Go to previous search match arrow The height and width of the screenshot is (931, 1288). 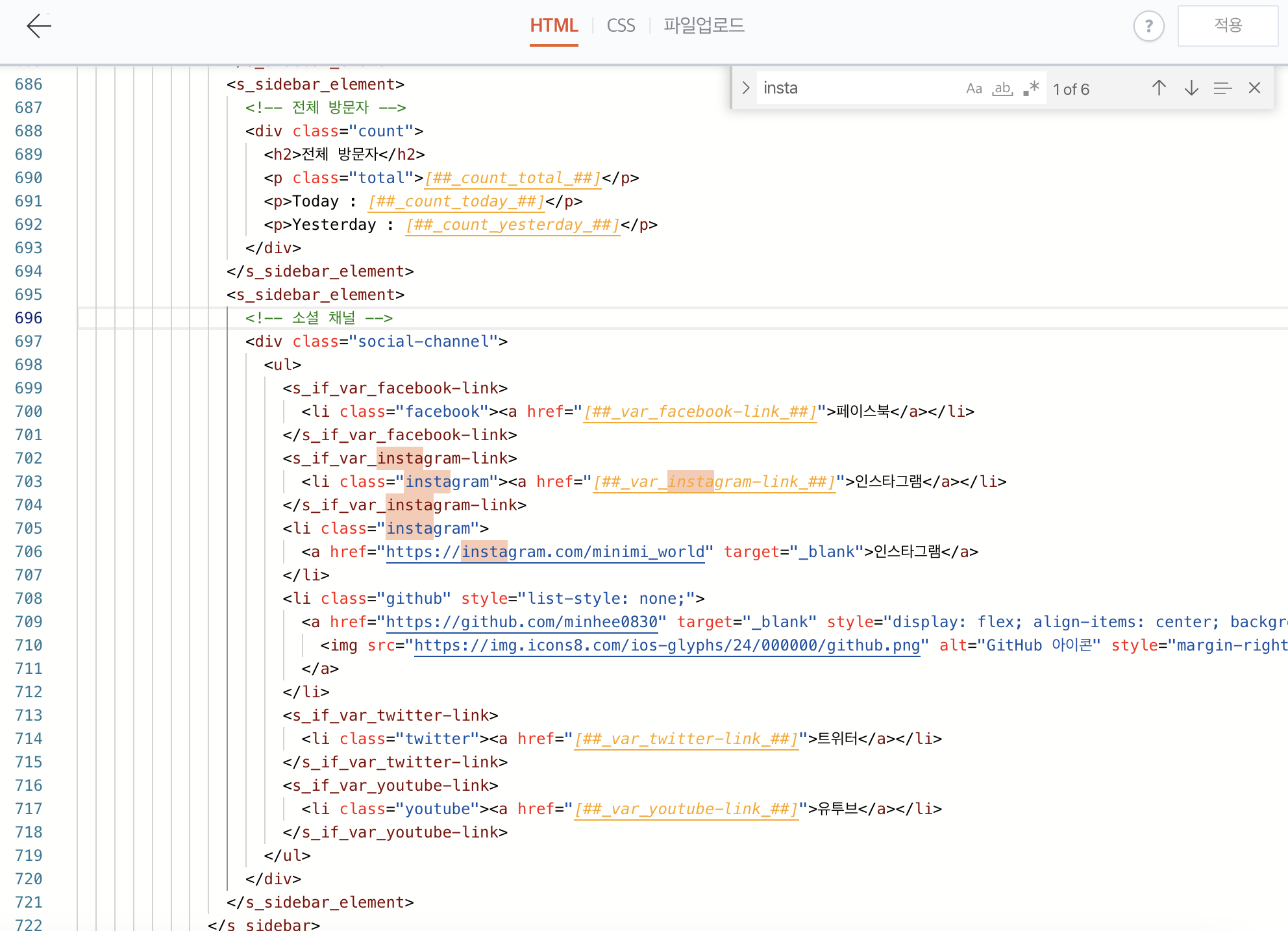[1159, 88]
